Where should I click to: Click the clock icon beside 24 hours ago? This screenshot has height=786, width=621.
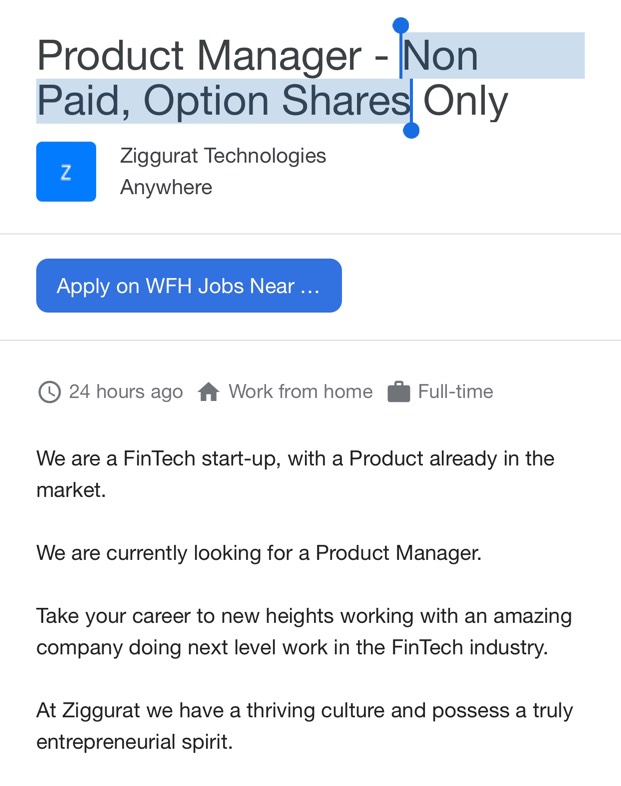pos(50,392)
